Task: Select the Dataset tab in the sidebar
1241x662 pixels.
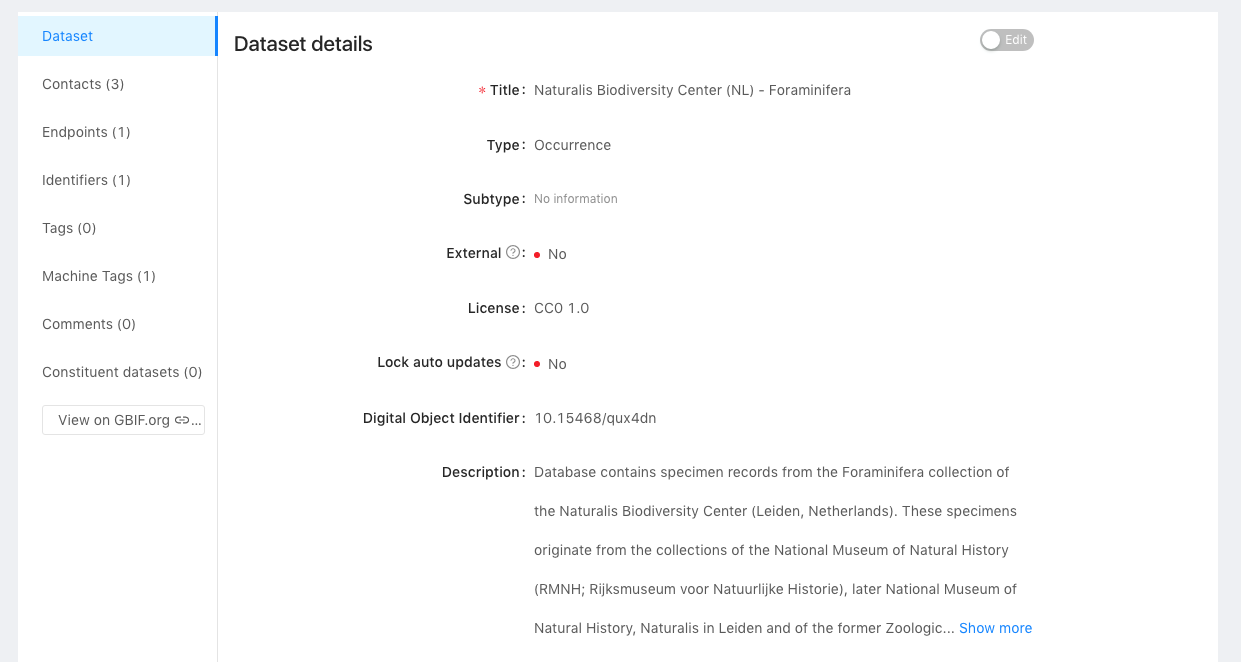Action: (x=66, y=36)
